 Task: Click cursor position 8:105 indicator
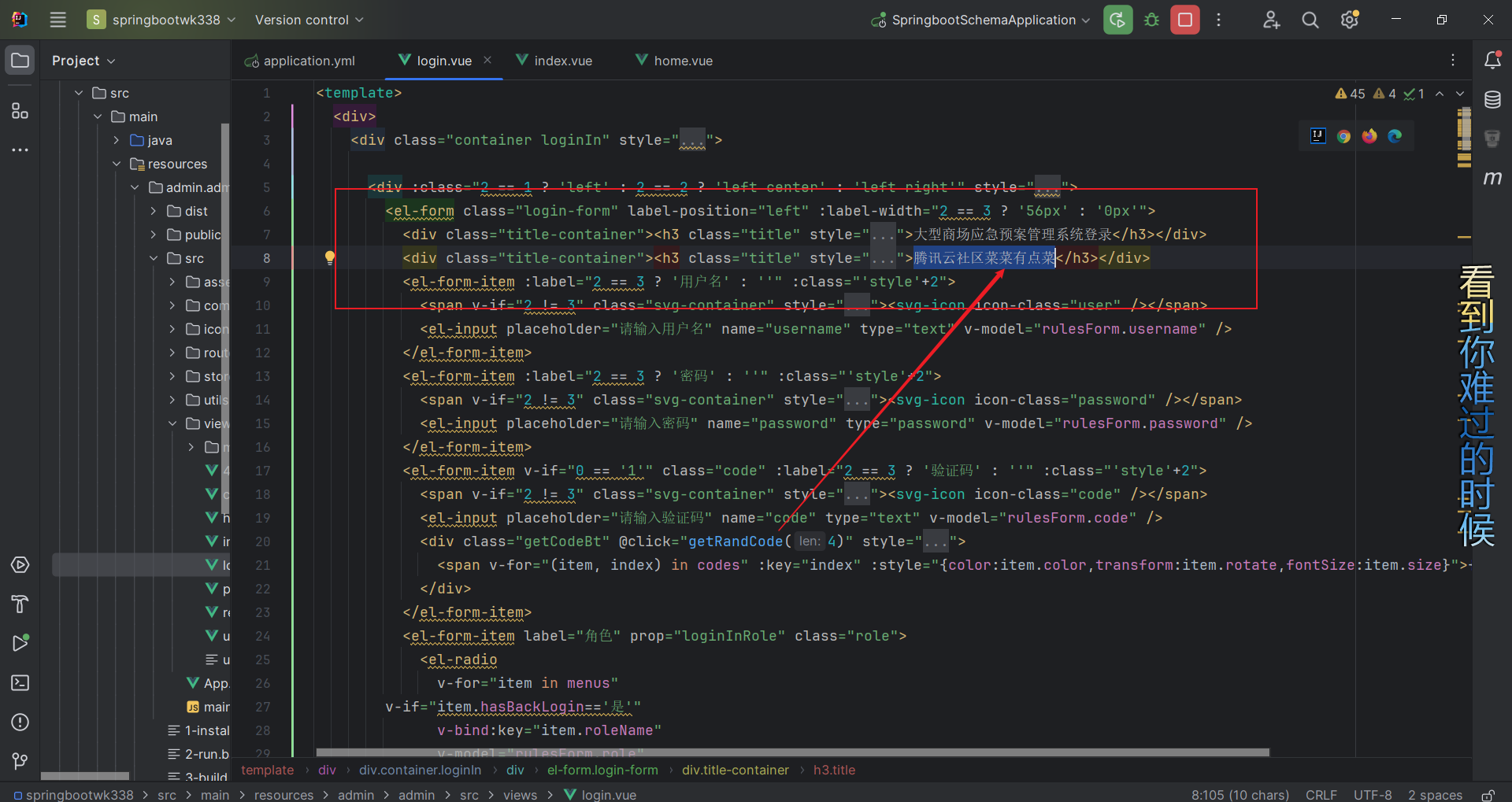1240,795
